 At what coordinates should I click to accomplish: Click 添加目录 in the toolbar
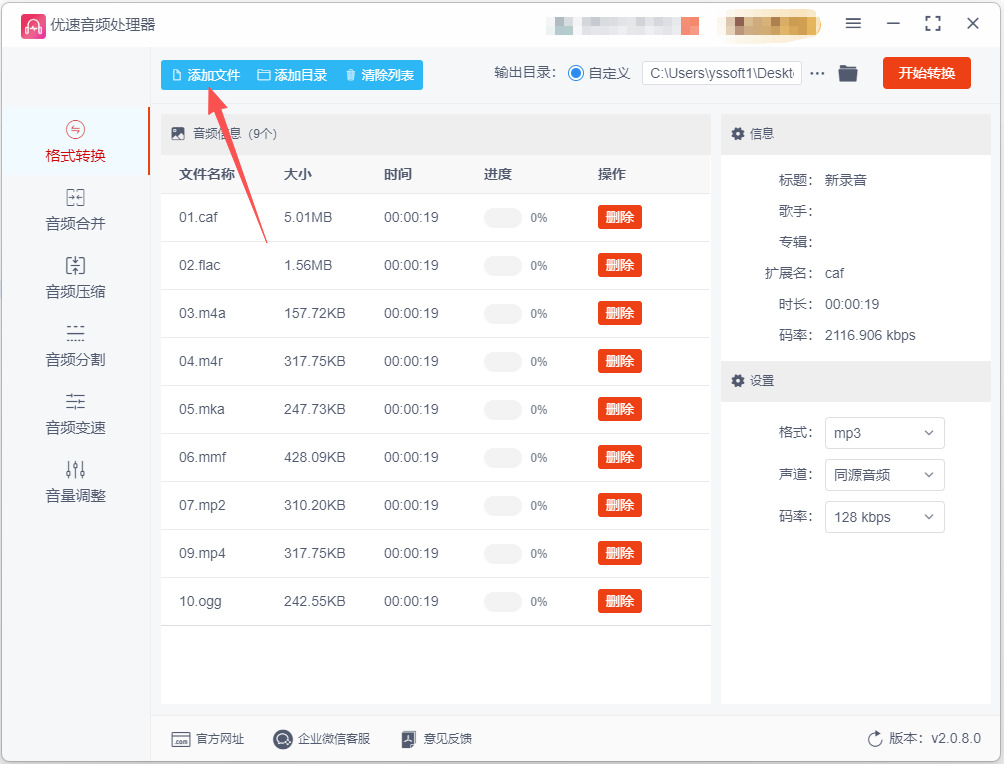coord(292,75)
